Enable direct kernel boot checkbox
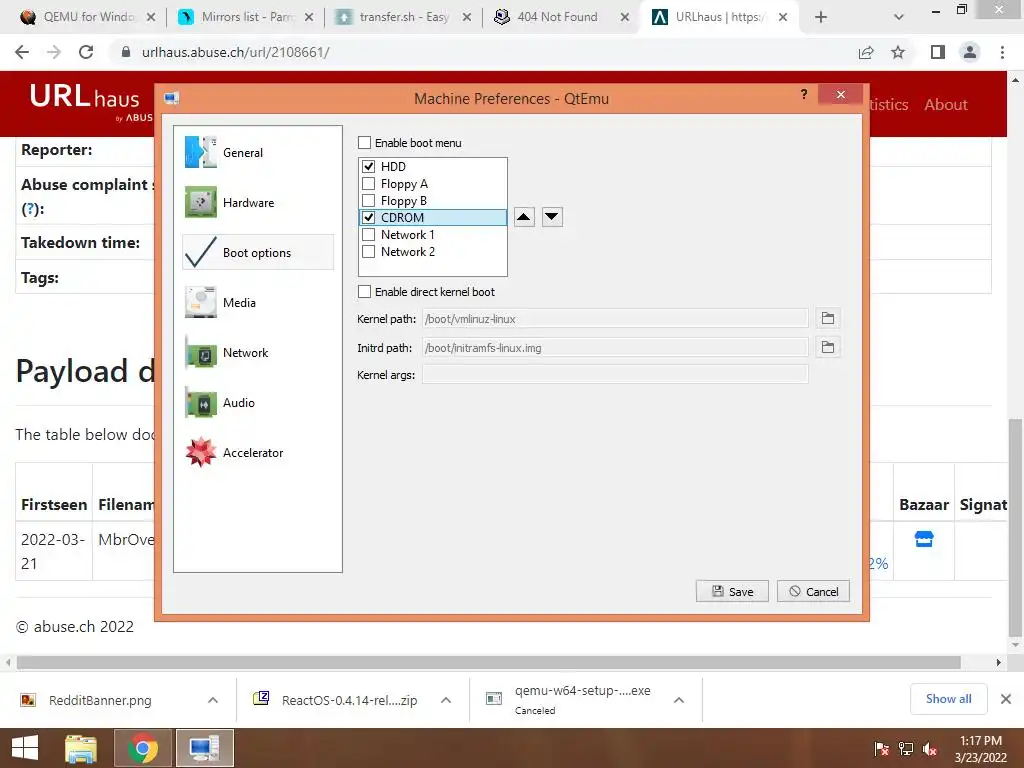Viewport: 1024px width, 768px height. pyautogui.click(x=364, y=291)
